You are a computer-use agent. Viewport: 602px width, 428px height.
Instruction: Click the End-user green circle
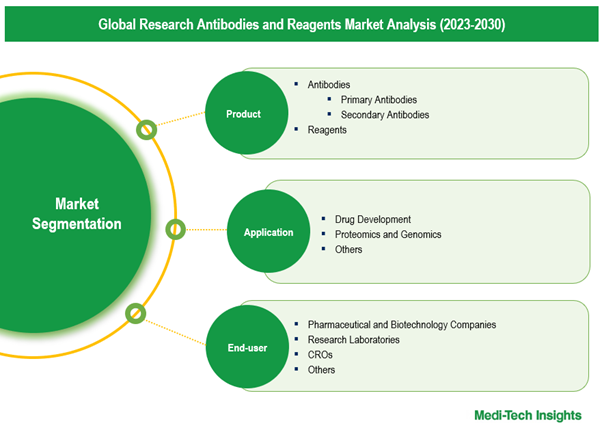(247, 347)
